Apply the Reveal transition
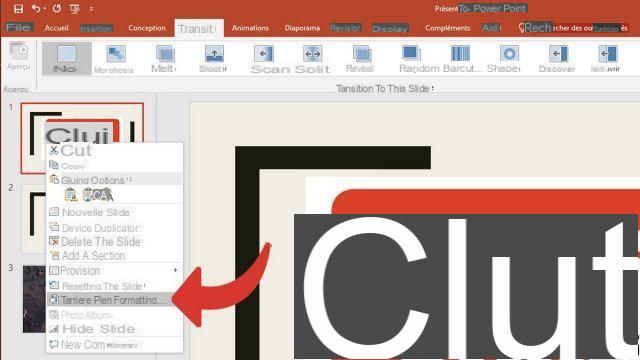 click(360, 58)
